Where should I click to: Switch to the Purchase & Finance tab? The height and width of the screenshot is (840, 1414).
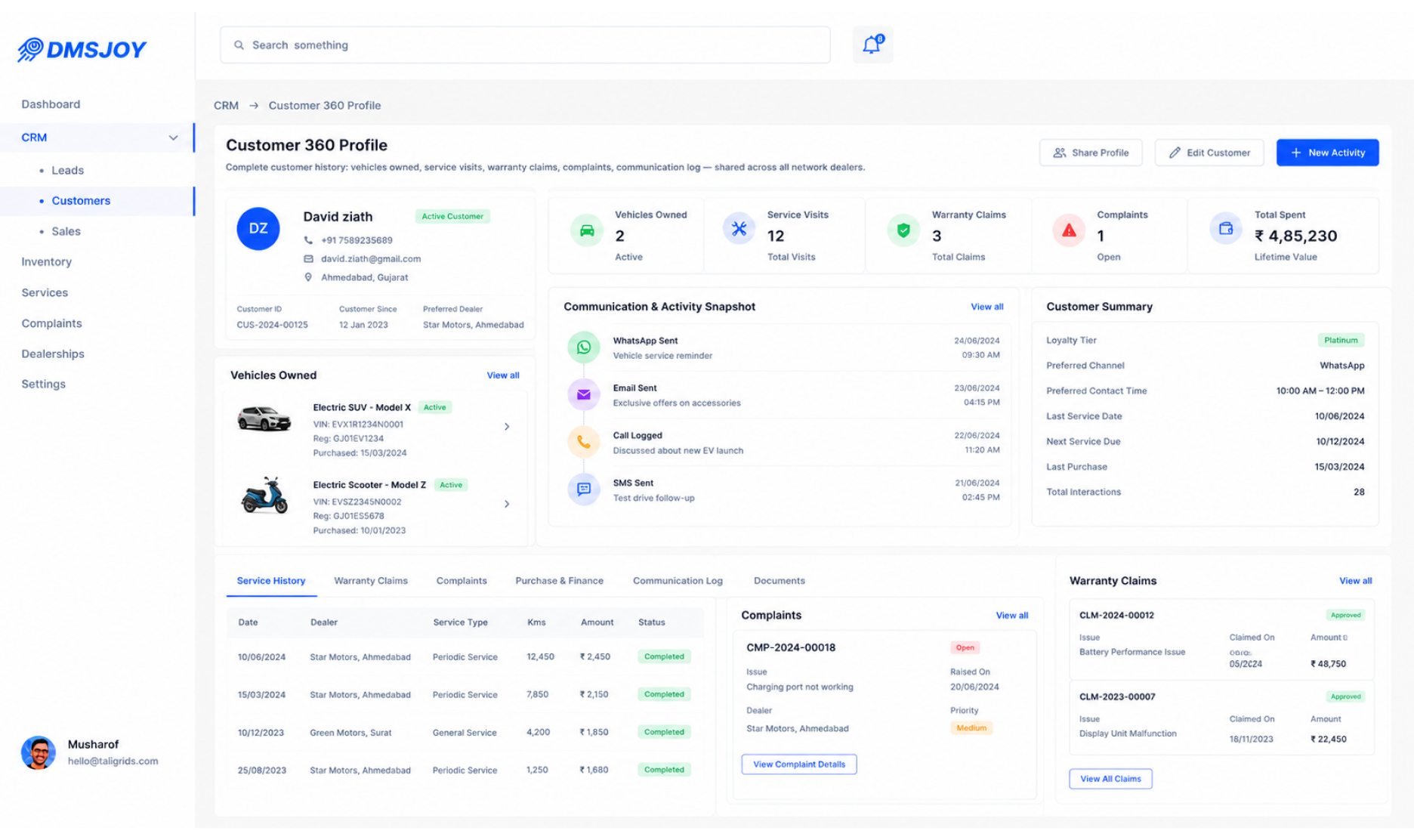559,581
